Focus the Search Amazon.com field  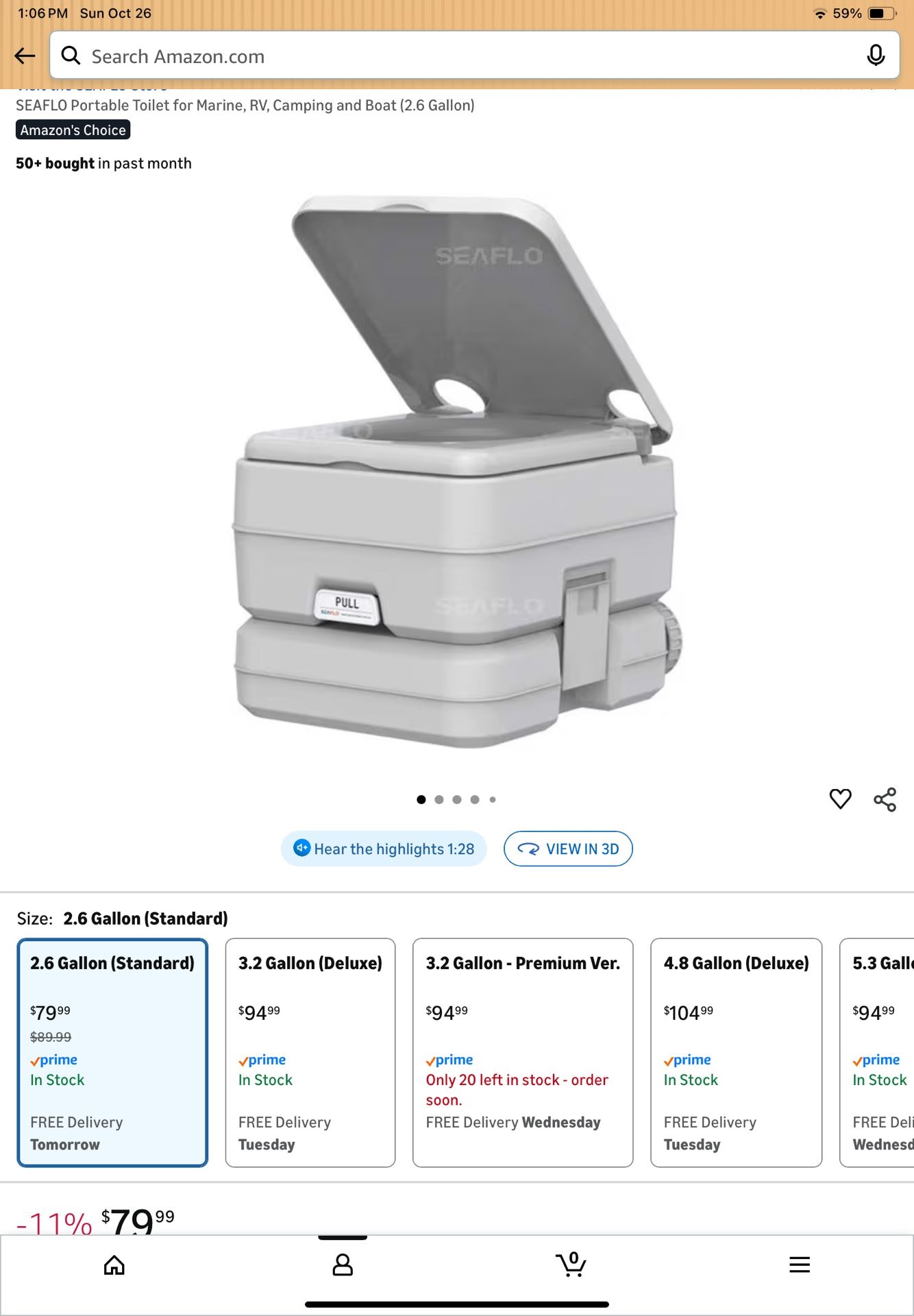click(x=474, y=56)
